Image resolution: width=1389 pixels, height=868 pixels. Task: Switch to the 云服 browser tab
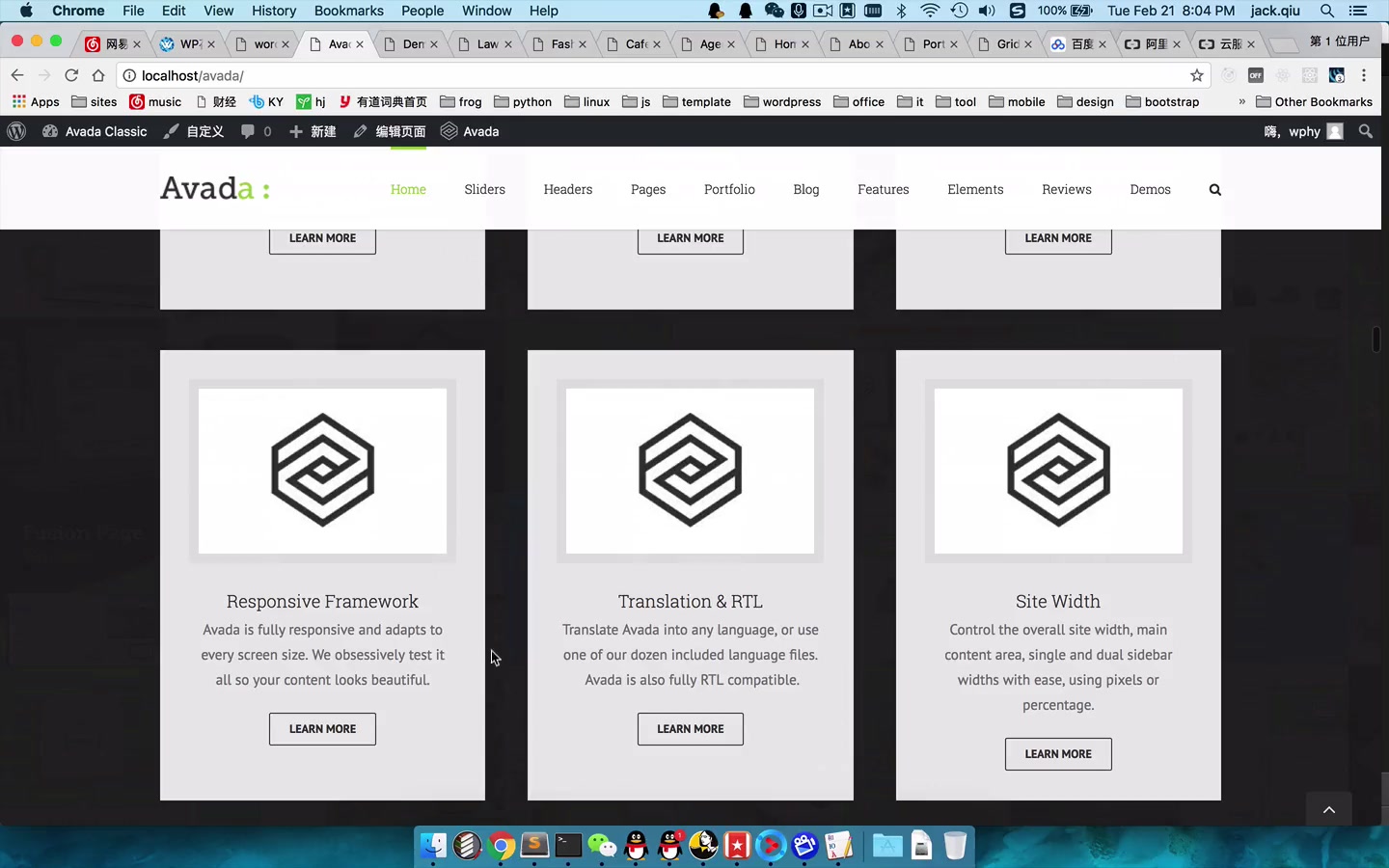pyautogui.click(x=1229, y=44)
